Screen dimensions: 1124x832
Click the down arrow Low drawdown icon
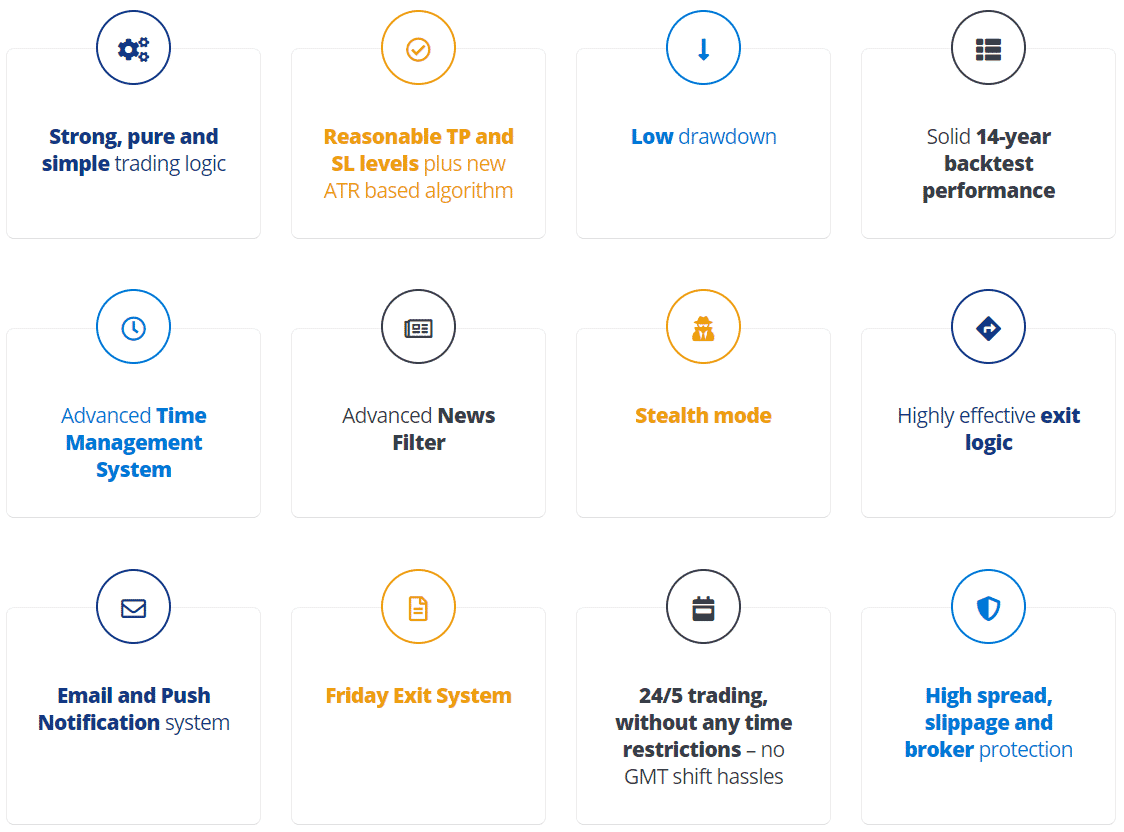(703, 48)
